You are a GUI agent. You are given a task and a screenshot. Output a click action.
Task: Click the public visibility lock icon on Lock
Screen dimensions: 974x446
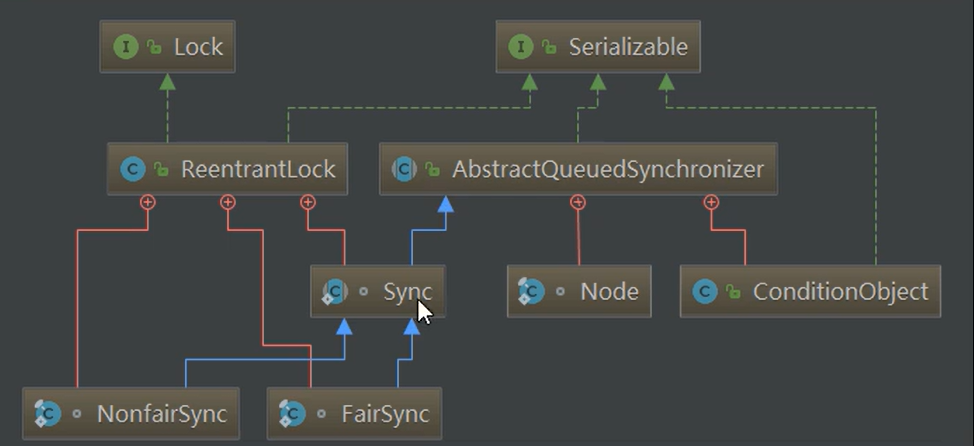[154, 47]
